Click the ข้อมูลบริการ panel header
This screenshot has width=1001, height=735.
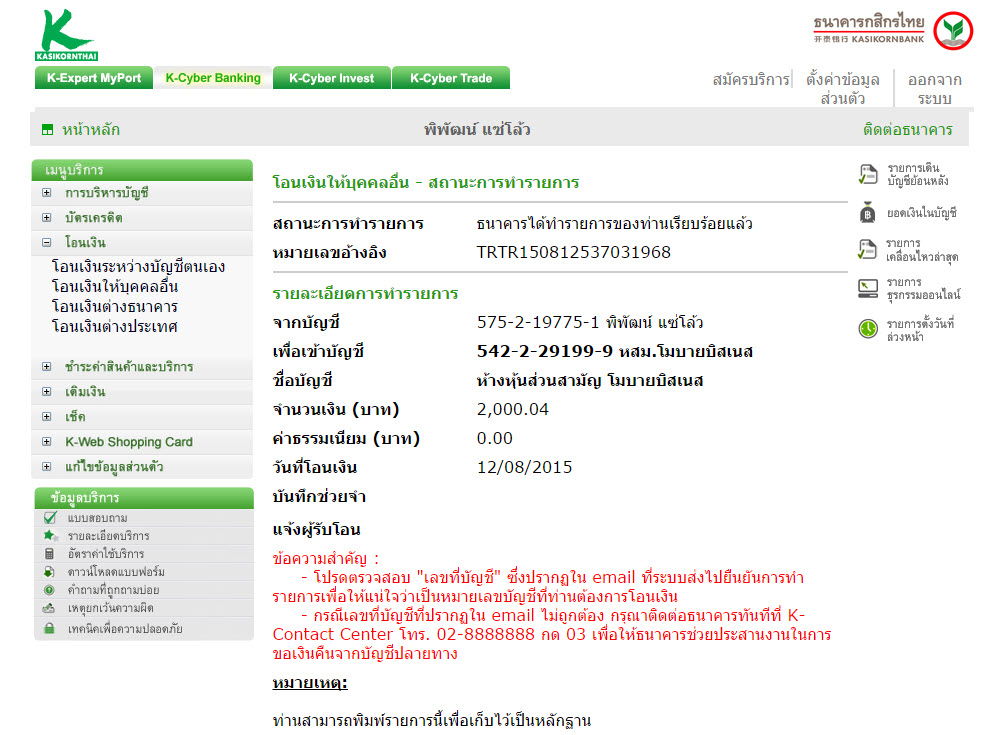click(x=144, y=497)
